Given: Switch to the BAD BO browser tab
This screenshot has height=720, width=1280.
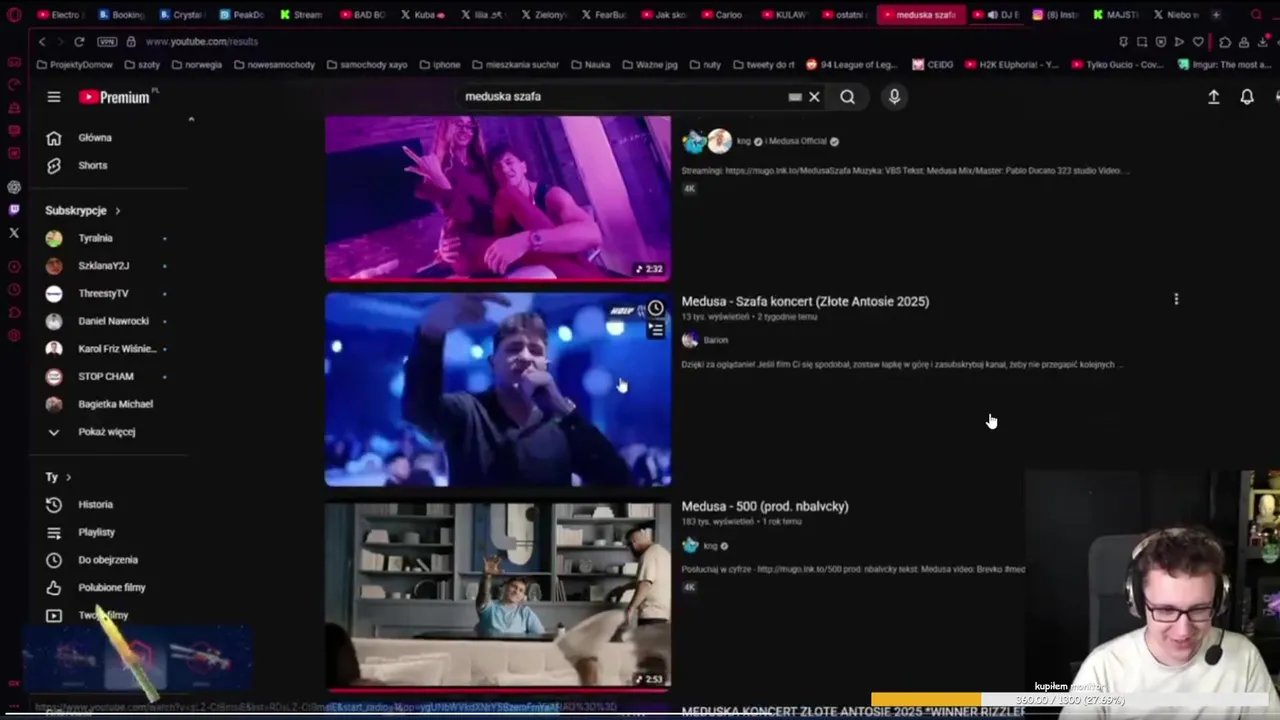Looking at the screenshot, I should [x=362, y=15].
